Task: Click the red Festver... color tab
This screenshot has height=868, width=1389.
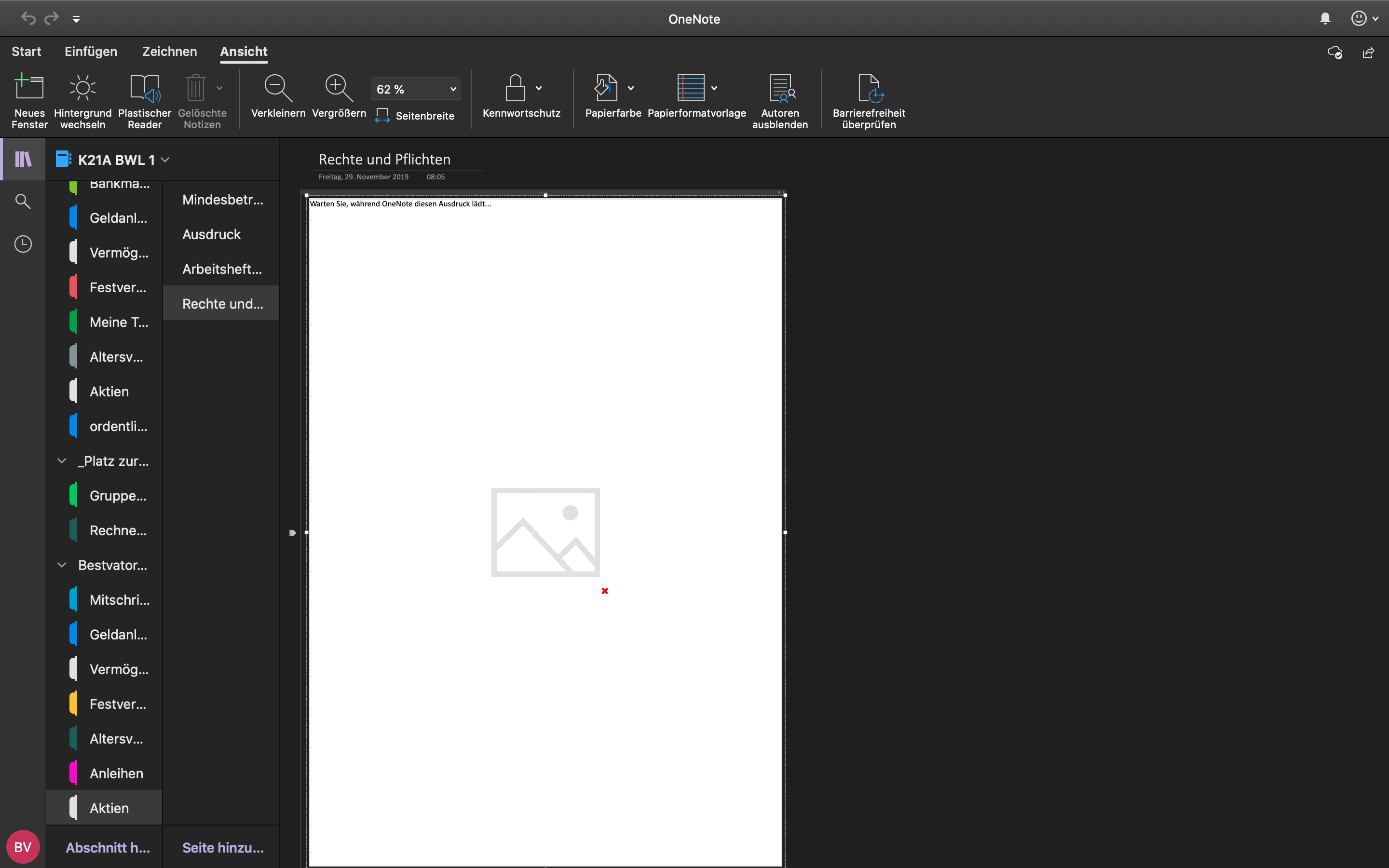Action: [x=73, y=287]
